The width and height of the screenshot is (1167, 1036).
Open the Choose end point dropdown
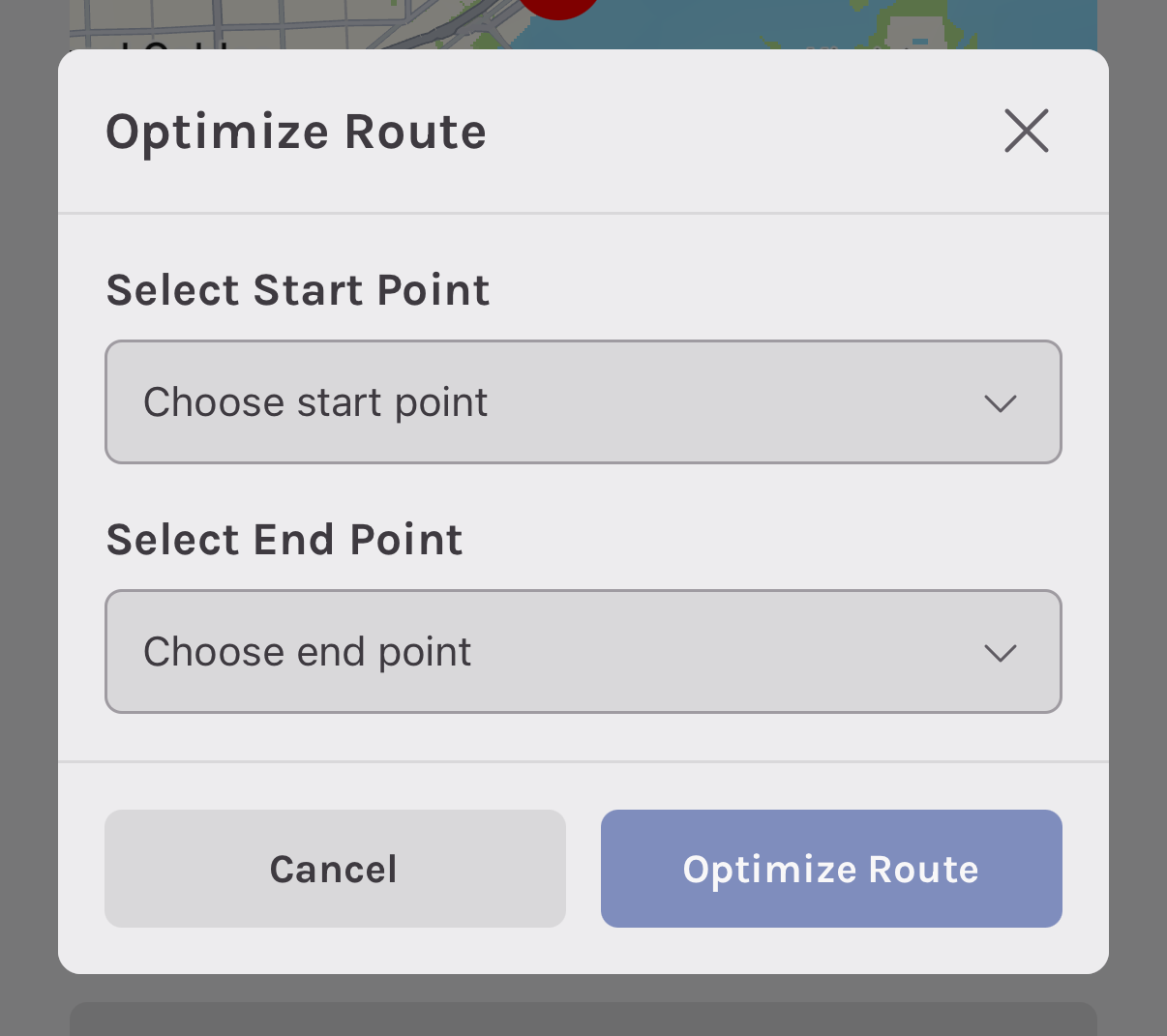click(x=583, y=651)
